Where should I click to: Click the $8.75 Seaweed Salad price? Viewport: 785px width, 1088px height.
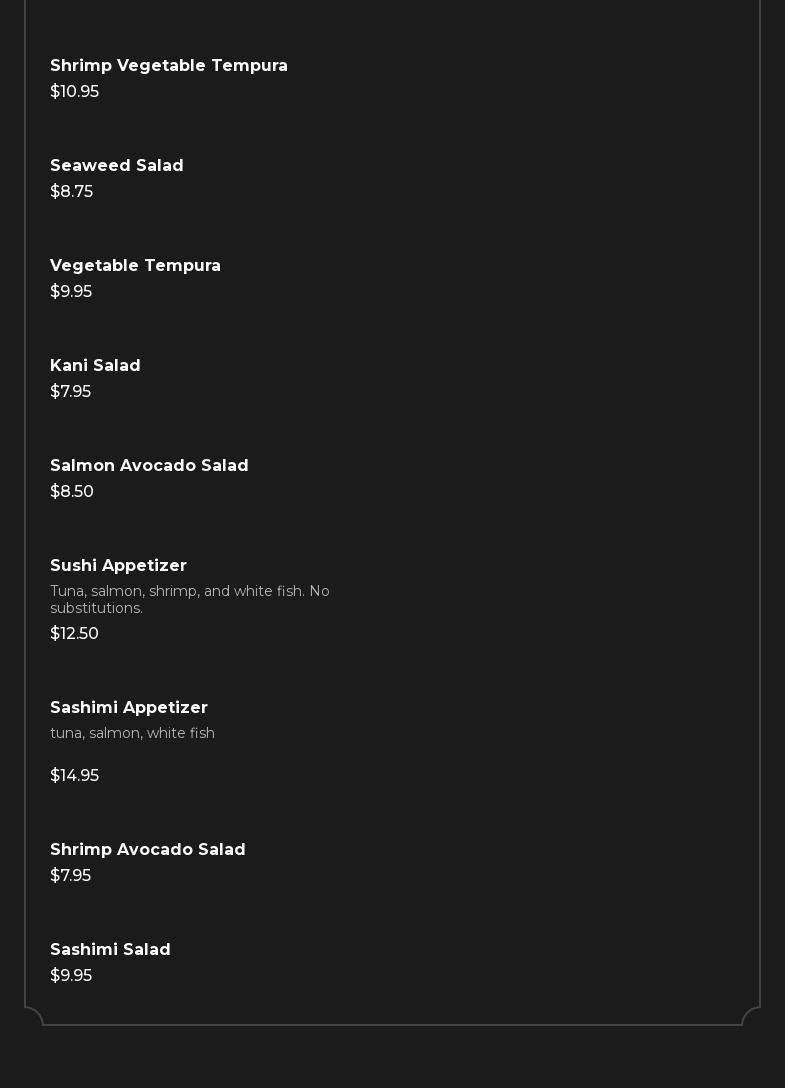point(71,192)
